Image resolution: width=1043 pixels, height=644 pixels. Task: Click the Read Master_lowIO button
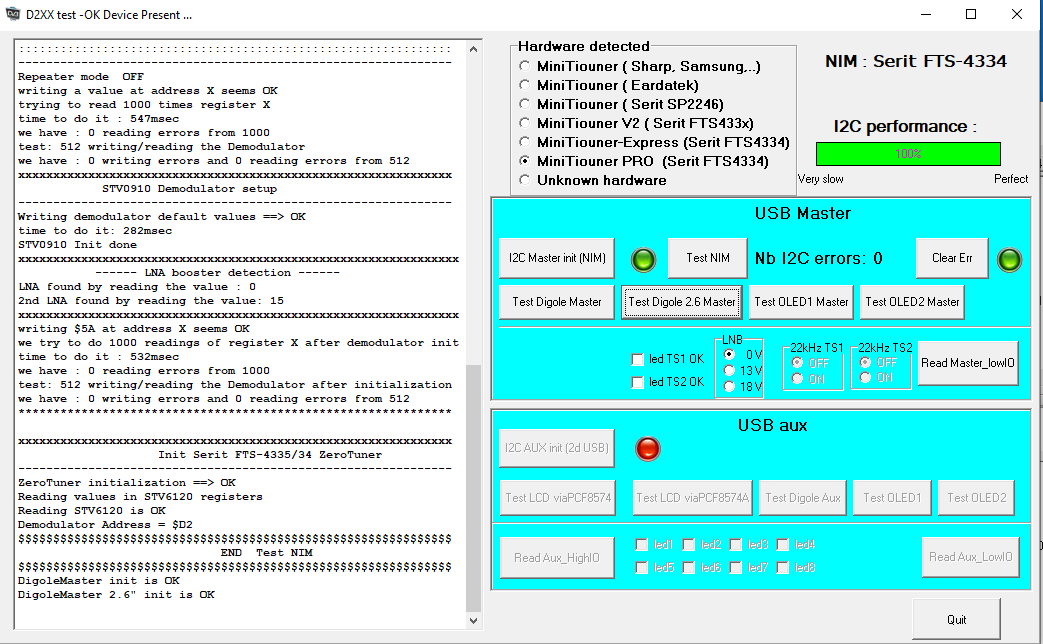968,363
